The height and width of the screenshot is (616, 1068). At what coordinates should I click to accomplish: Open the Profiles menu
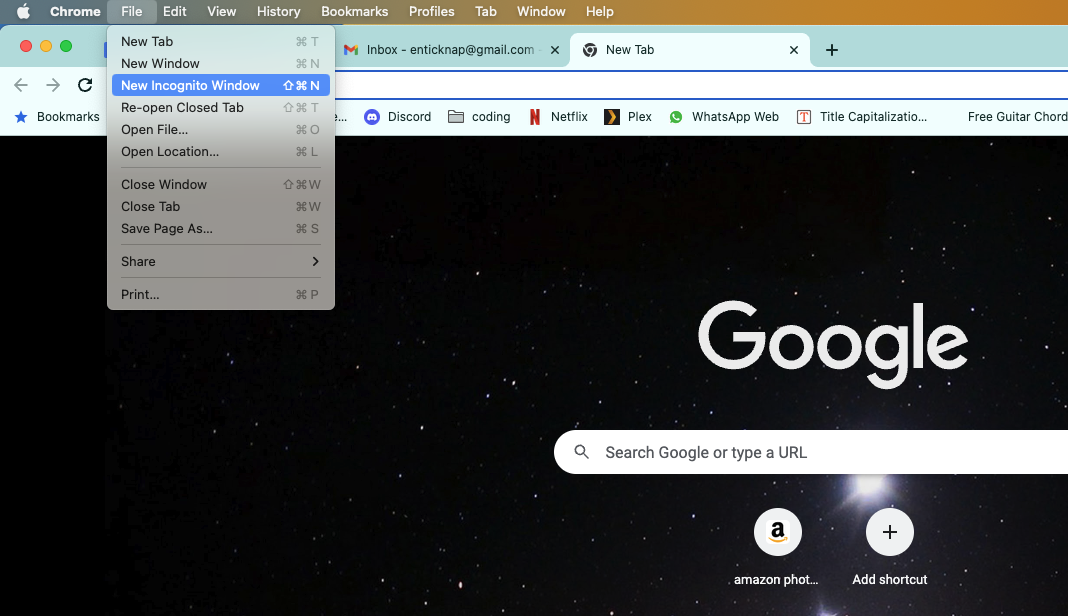(x=431, y=12)
